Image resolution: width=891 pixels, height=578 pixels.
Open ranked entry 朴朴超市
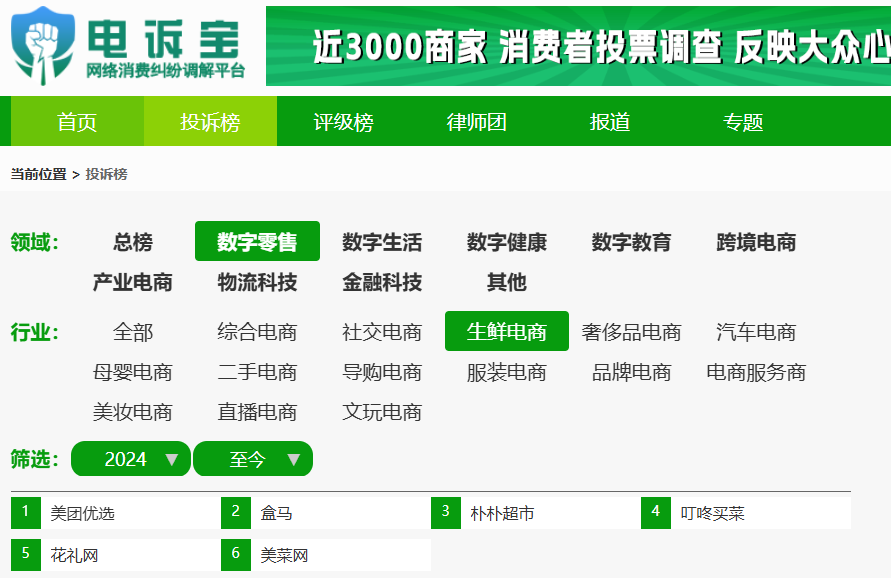(536, 513)
